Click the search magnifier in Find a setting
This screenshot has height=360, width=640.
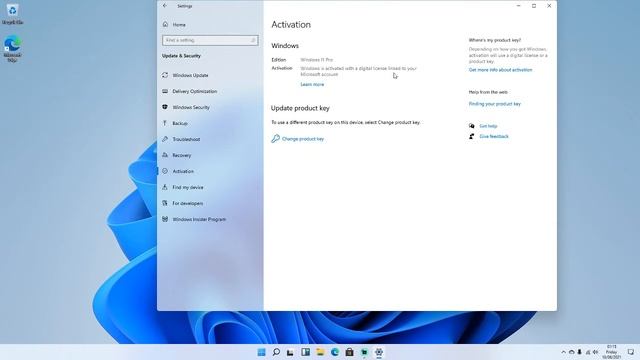(x=253, y=40)
